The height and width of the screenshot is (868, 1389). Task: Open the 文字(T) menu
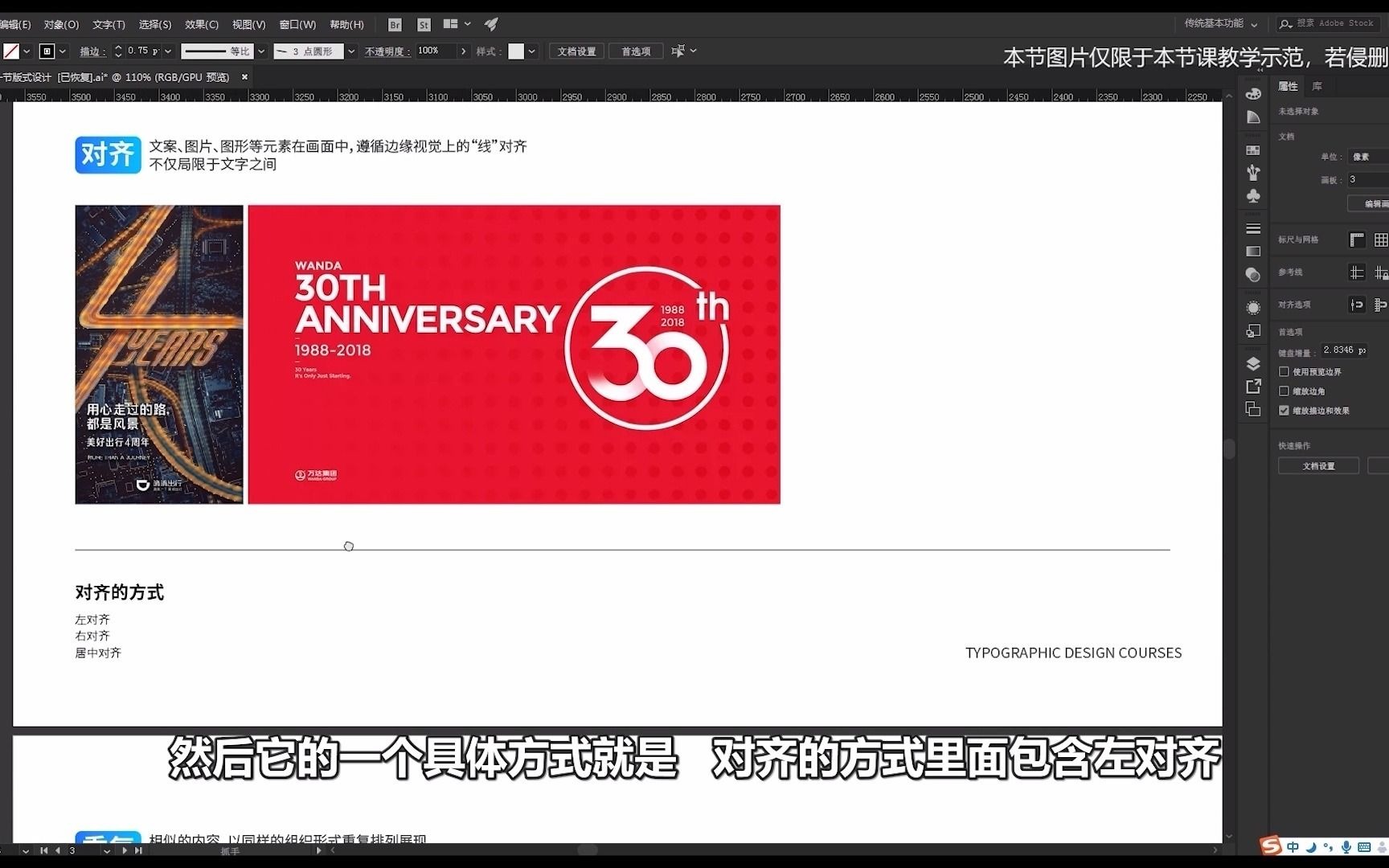click(109, 25)
